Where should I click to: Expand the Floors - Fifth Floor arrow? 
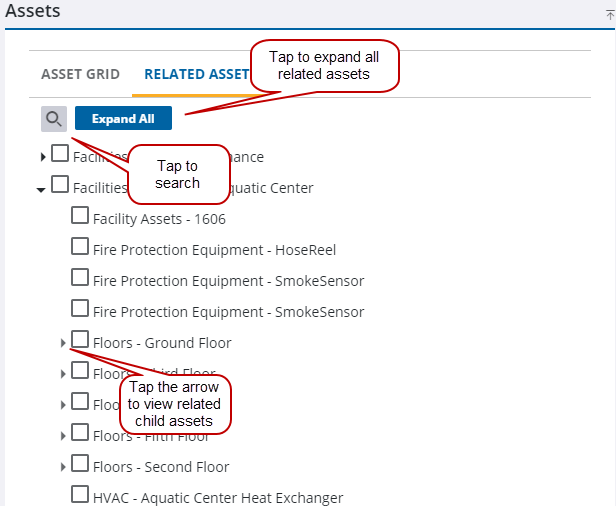coord(63,436)
